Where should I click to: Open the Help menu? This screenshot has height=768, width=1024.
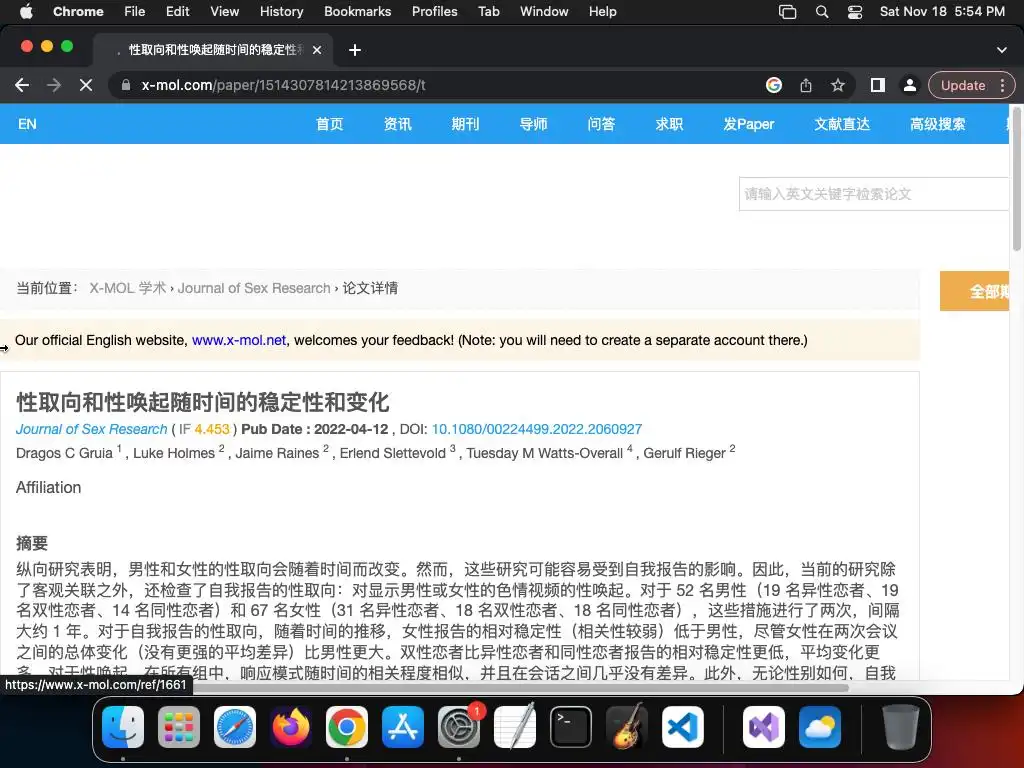pyautogui.click(x=602, y=12)
